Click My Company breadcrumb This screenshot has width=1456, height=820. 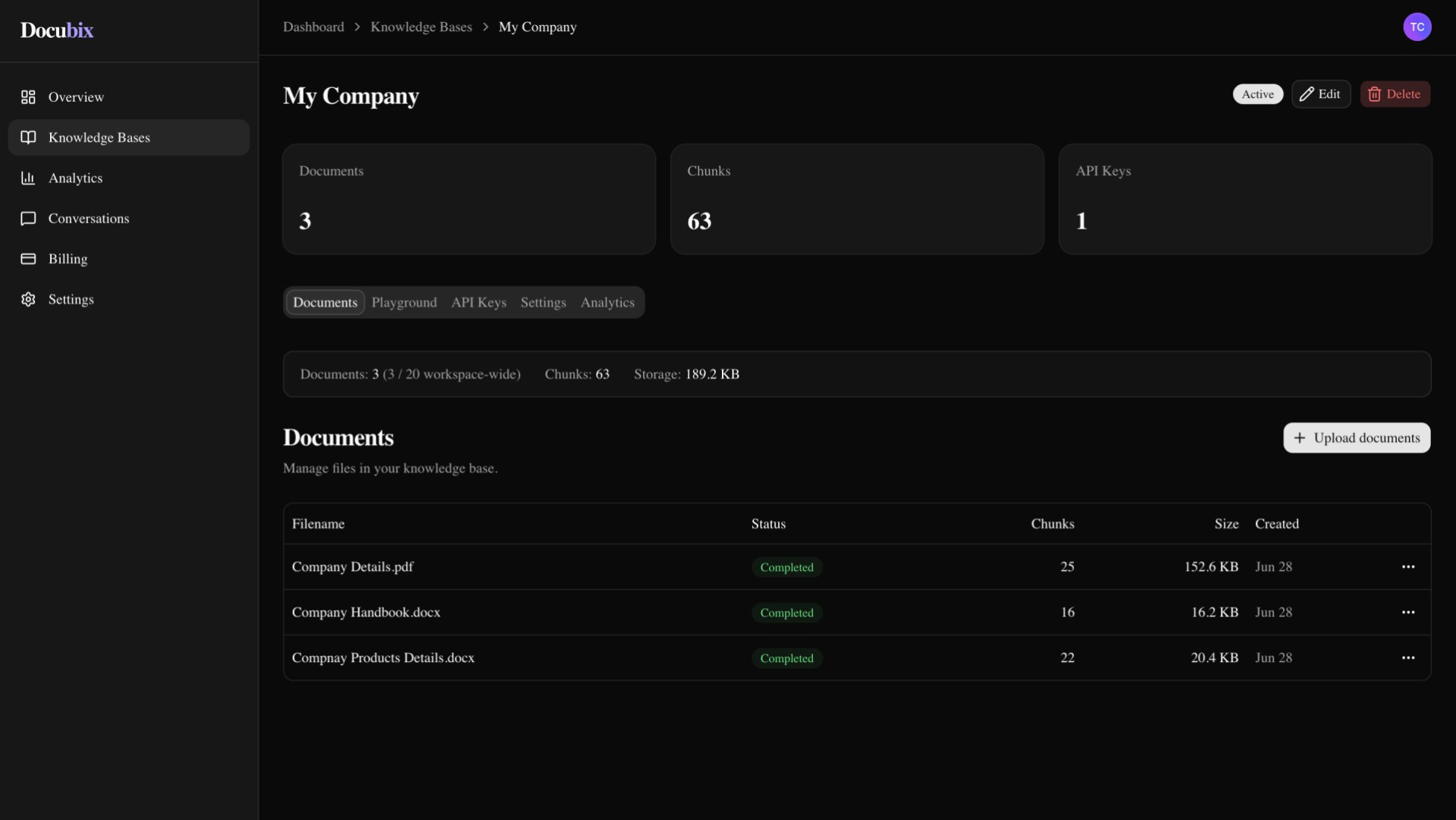(x=537, y=27)
